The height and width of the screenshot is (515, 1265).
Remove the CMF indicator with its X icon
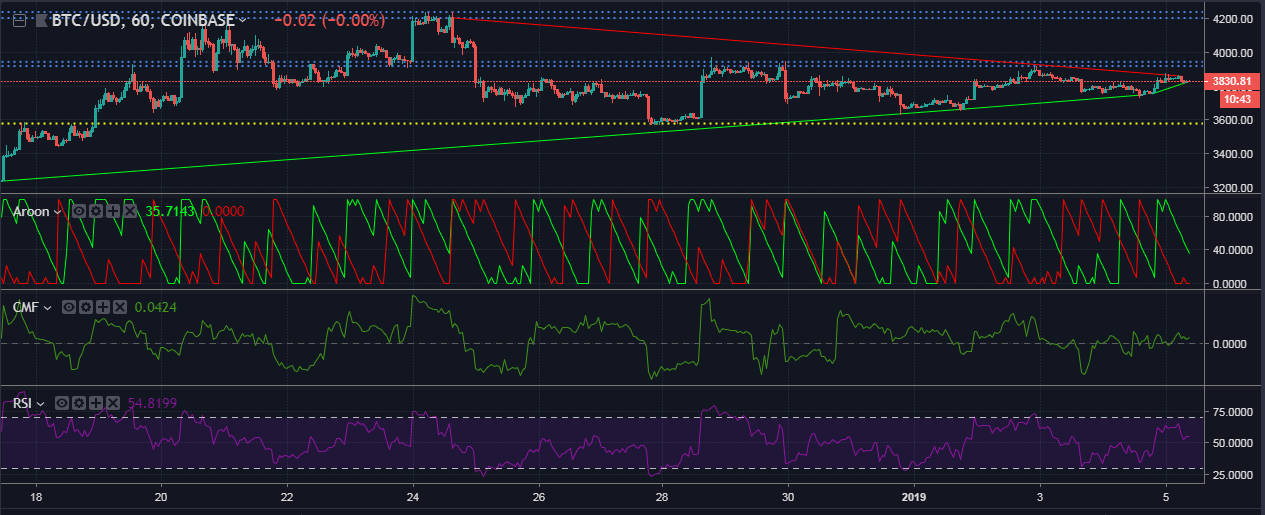pyautogui.click(x=118, y=307)
